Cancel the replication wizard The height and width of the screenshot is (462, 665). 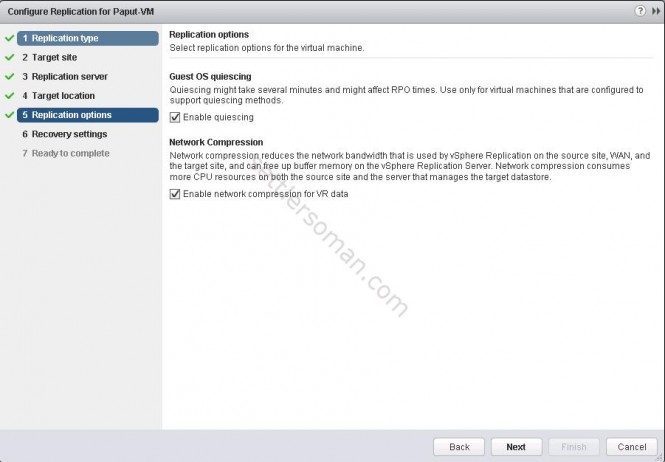pos(631,446)
